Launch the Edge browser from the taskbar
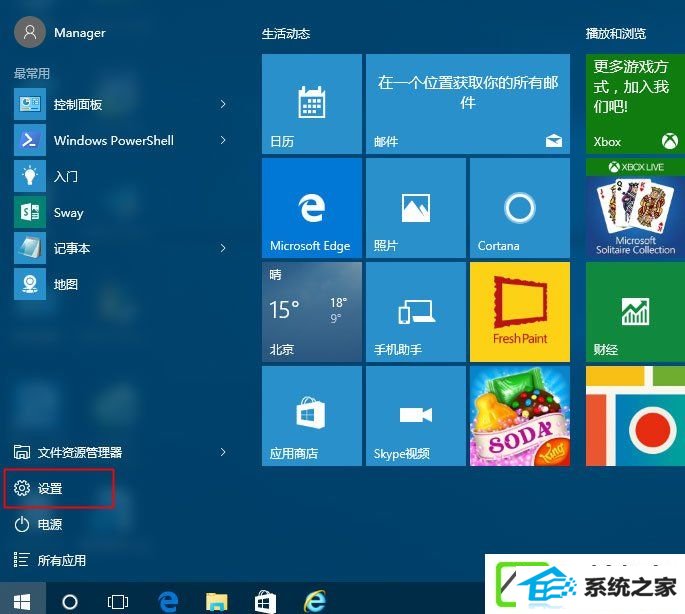This screenshot has height=614, width=685. pyautogui.click(x=168, y=601)
